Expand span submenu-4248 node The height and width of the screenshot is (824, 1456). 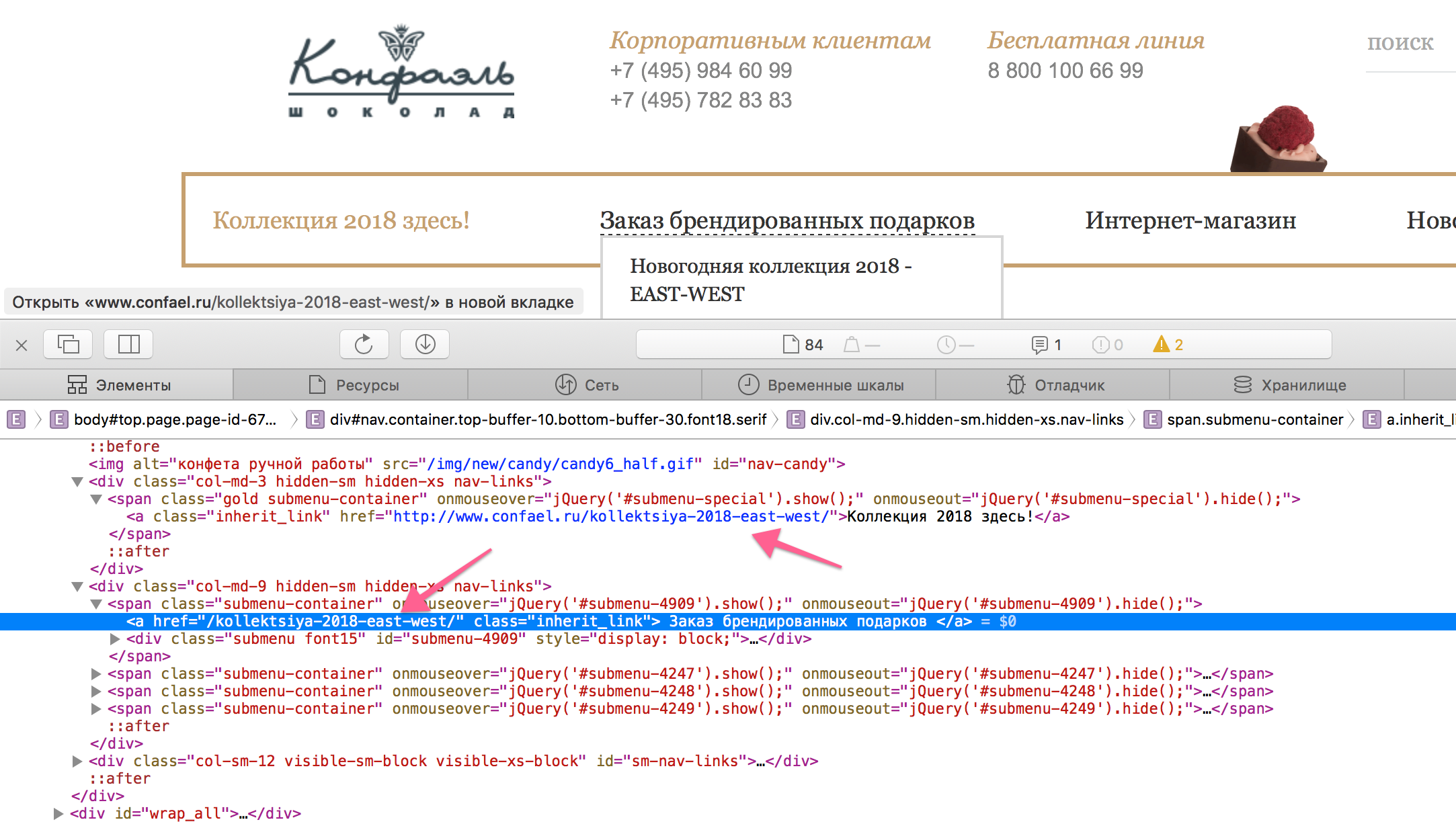coord(96,692)
